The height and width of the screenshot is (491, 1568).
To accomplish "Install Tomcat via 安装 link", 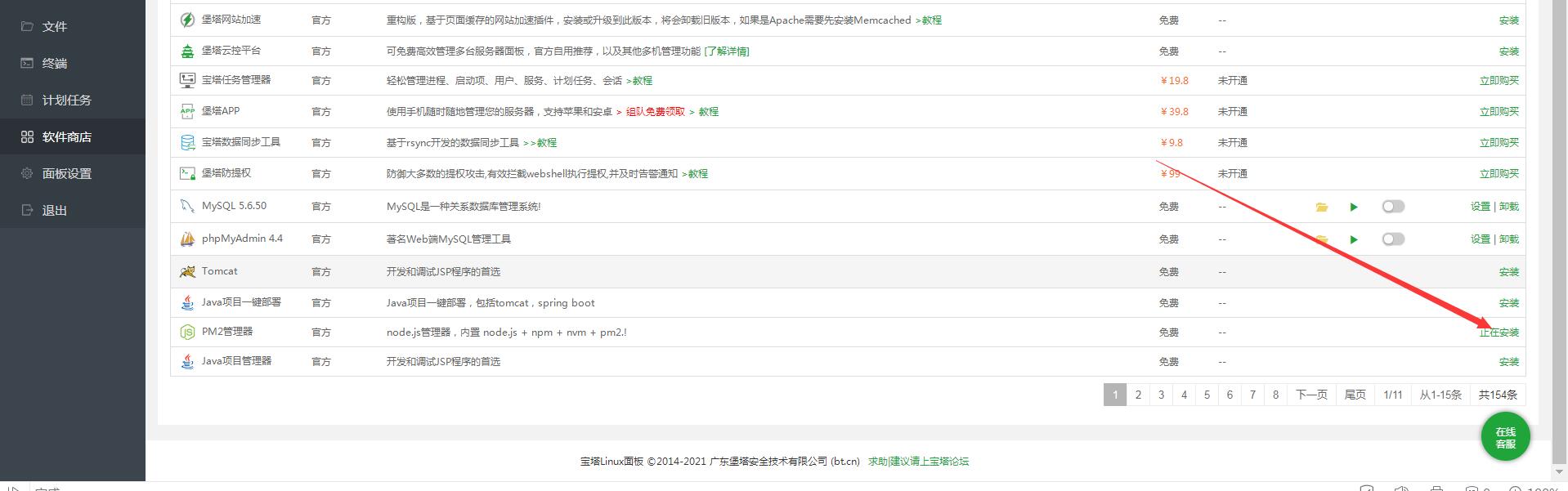I will click(x=1508, y=271).
